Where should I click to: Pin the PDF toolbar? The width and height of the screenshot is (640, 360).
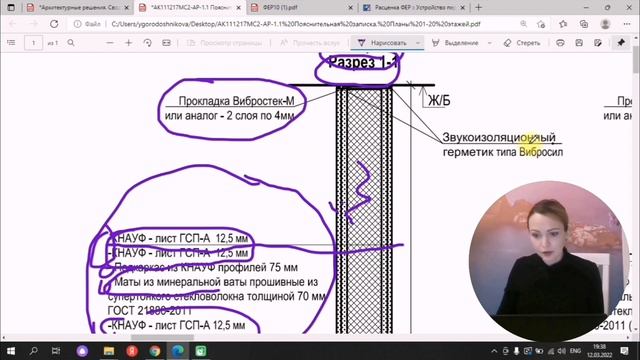click(621, 43)
